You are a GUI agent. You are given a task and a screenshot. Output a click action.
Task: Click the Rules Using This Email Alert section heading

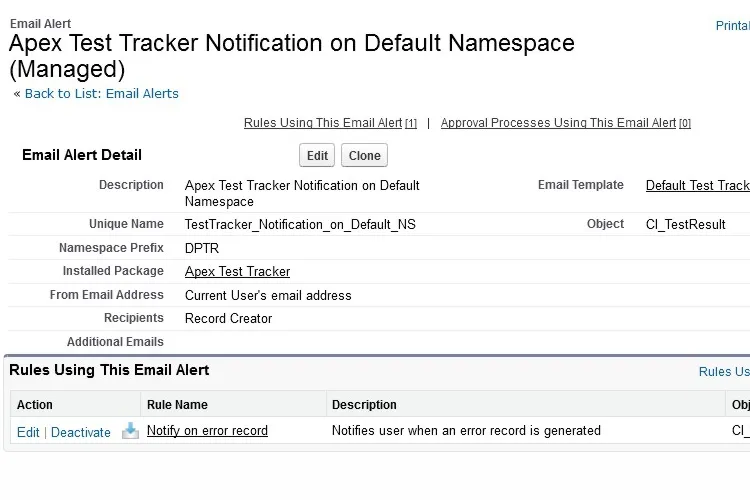pos(109,370)
